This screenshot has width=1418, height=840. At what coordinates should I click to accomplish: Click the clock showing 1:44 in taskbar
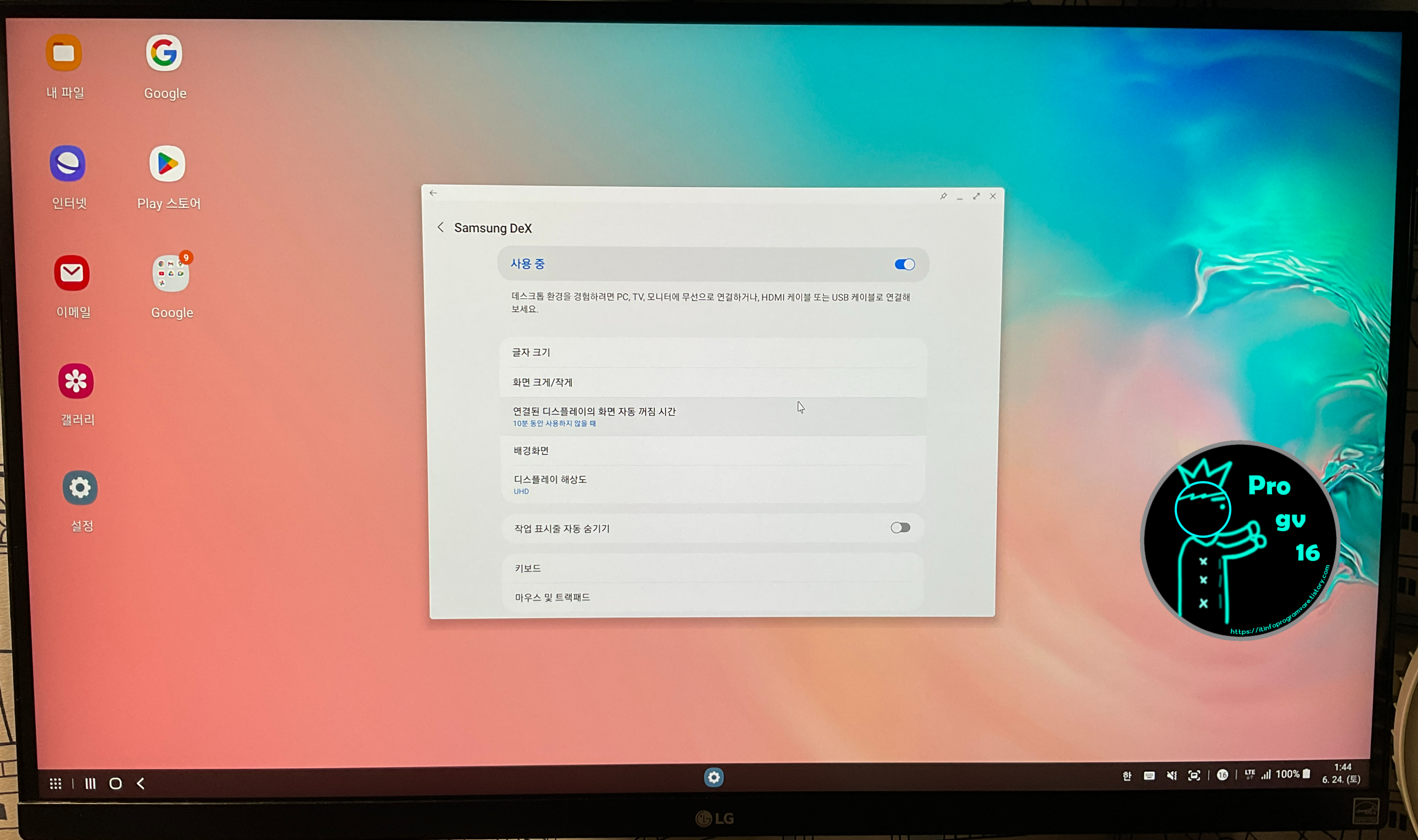tap(1341, 768)
